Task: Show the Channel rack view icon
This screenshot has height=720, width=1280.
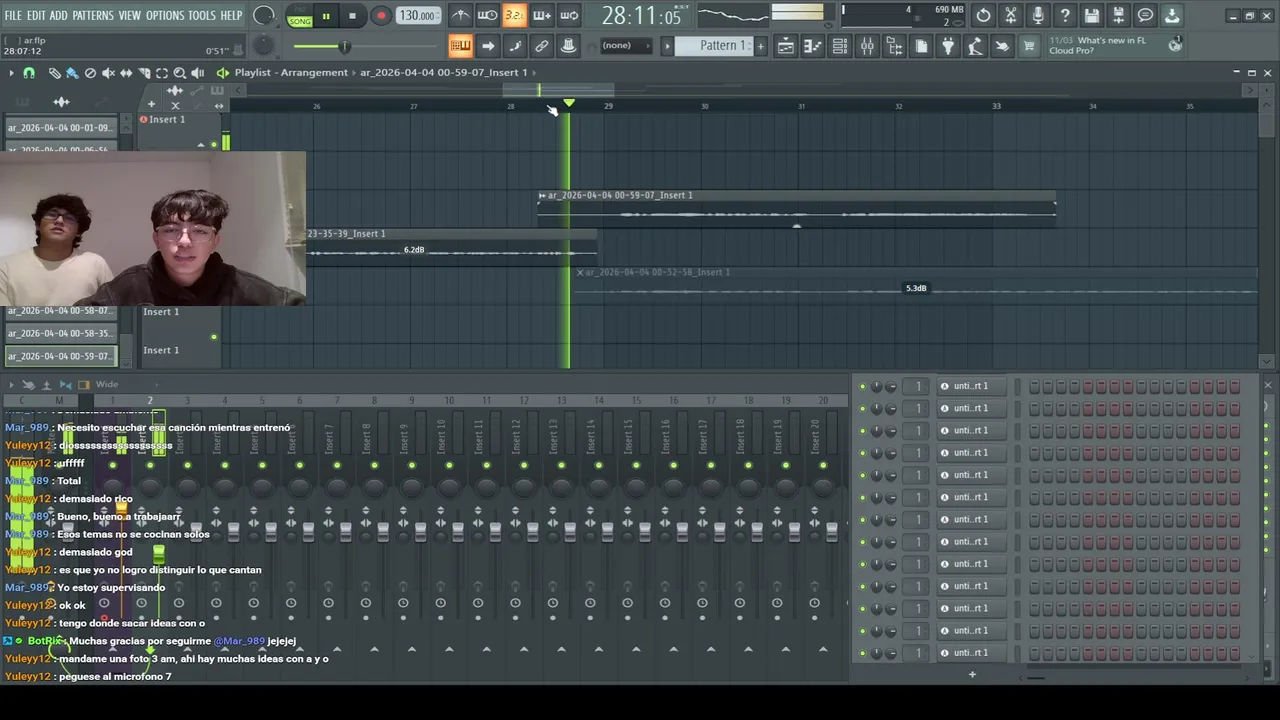Action: pyautogui.click(x=840, y=46)
